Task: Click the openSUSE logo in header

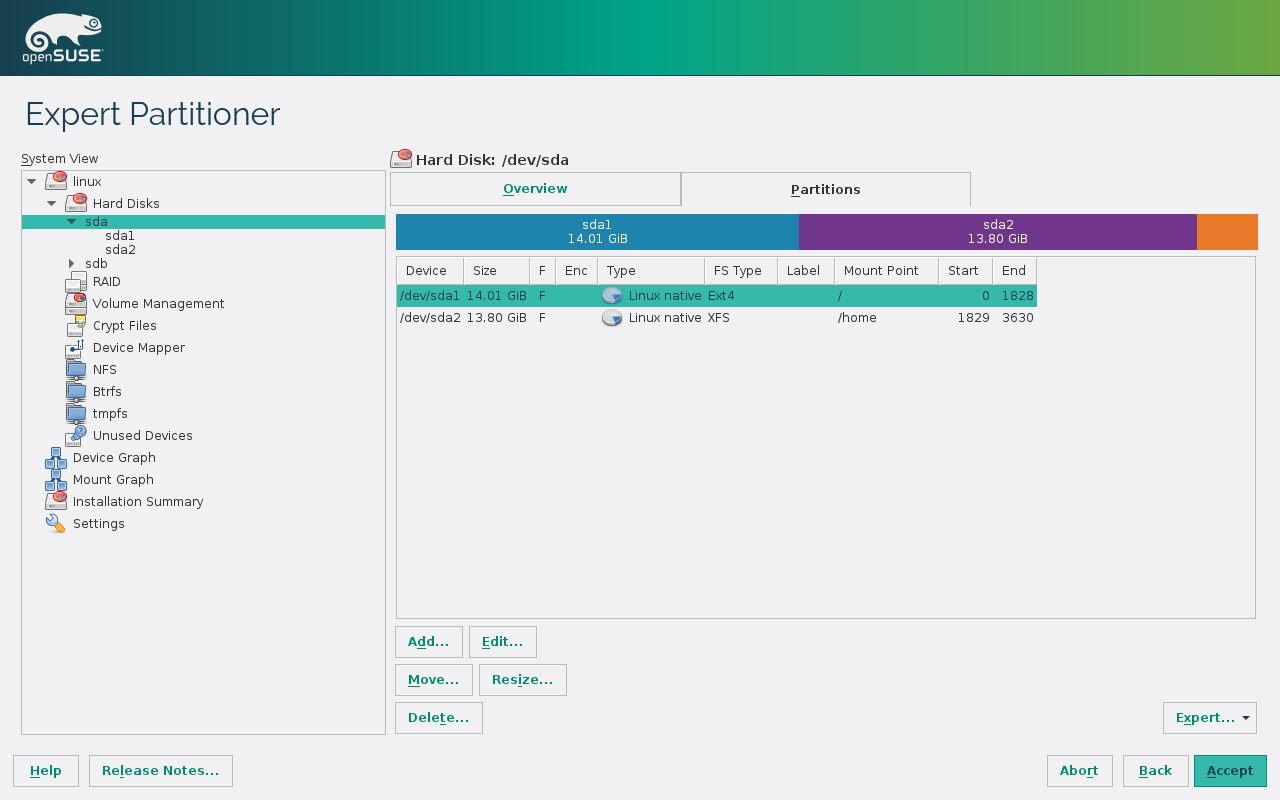Action: click(63, 38)
